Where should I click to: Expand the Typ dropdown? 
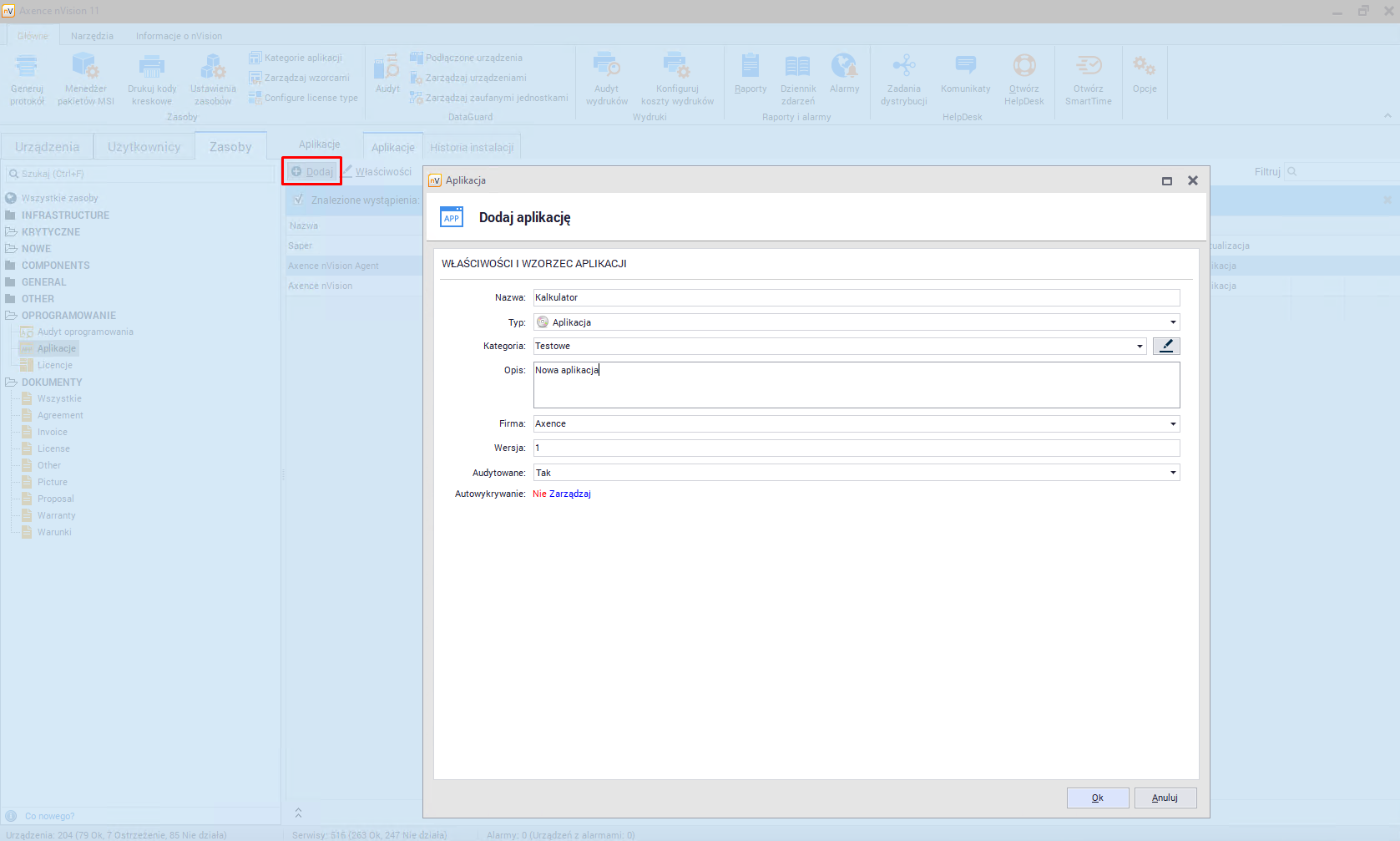click(x=1172, y=322)
